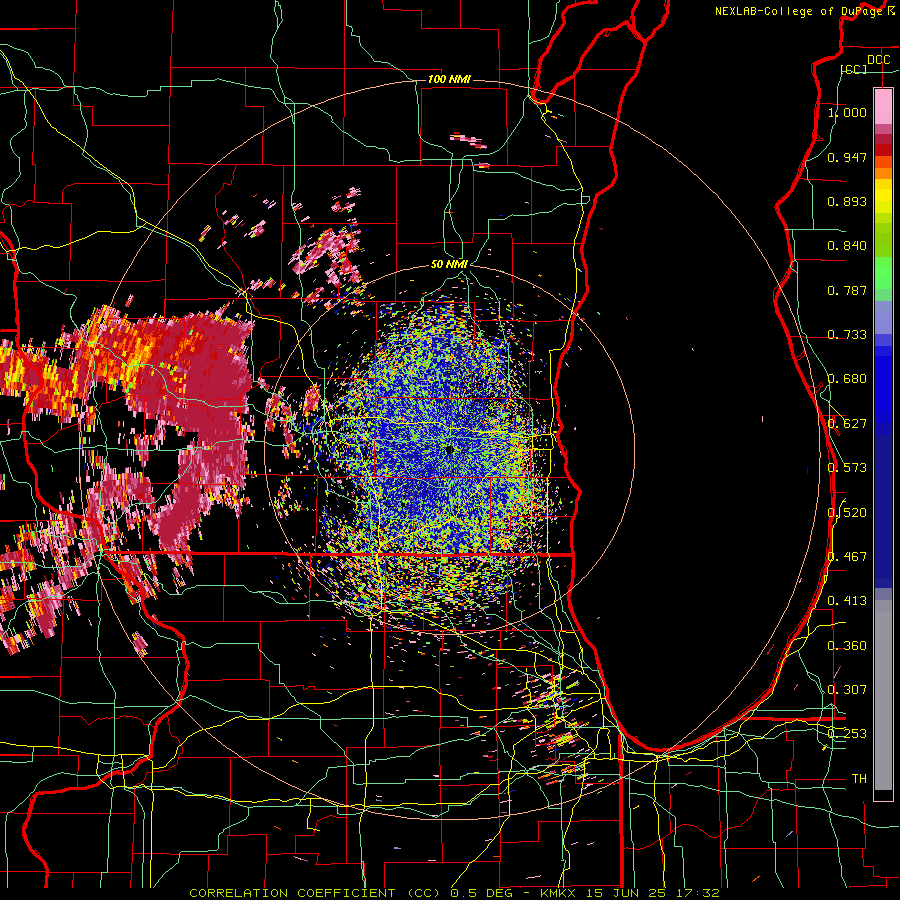This screenshot has width=900, height=900.
Task: Click the pink top segment of the color bar
Action: (x=883, y=106)
